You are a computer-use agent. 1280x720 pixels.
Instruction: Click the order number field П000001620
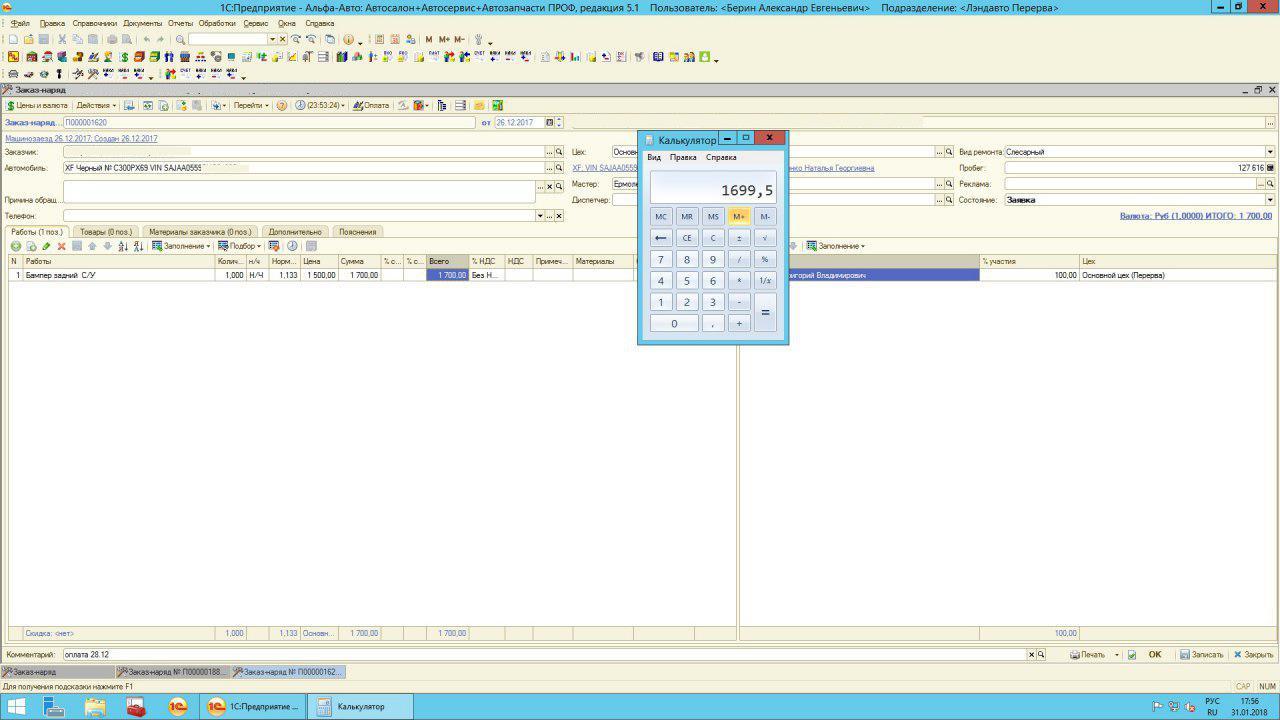pos(269,123)
